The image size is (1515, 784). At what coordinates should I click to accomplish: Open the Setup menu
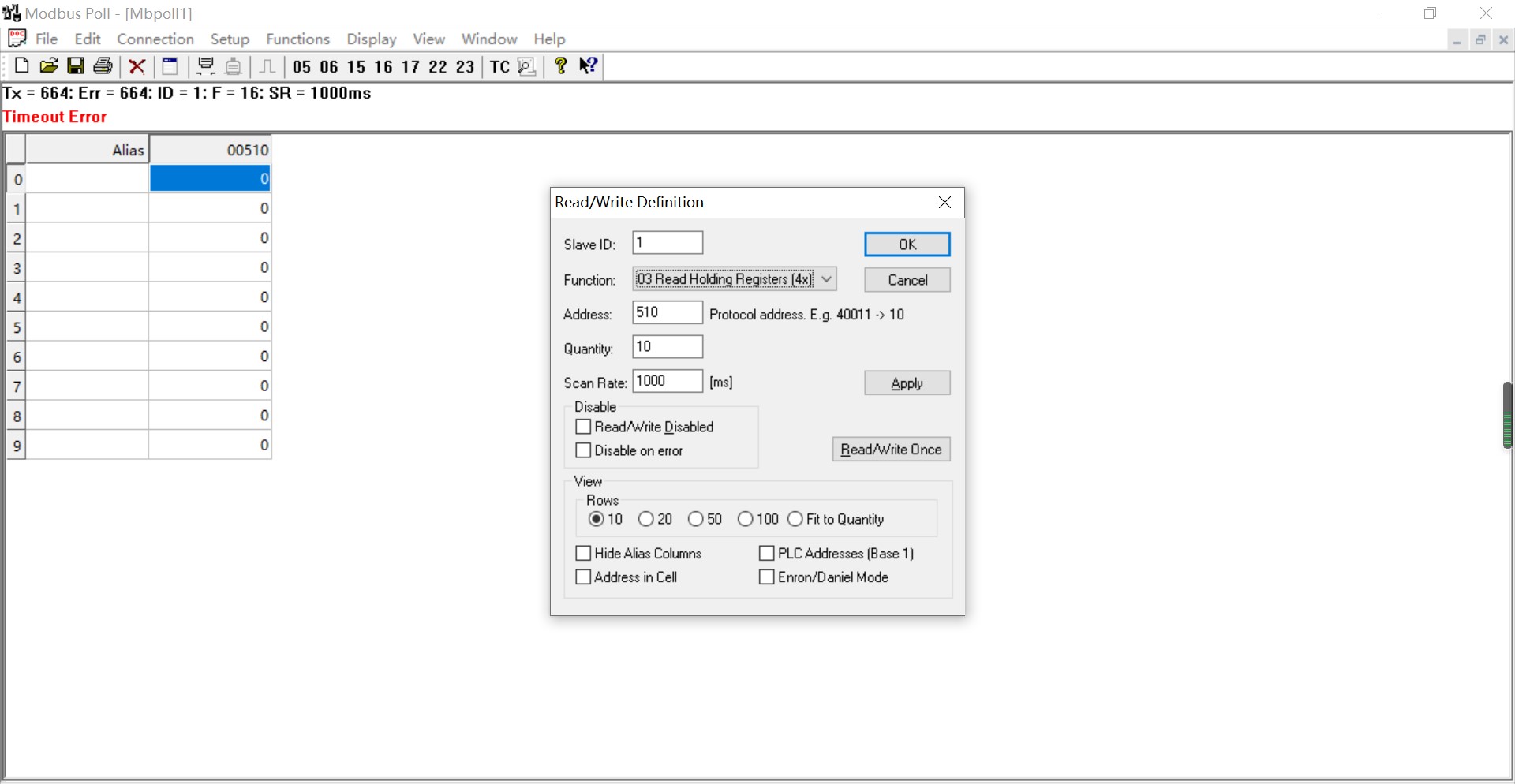pos(230,39)
